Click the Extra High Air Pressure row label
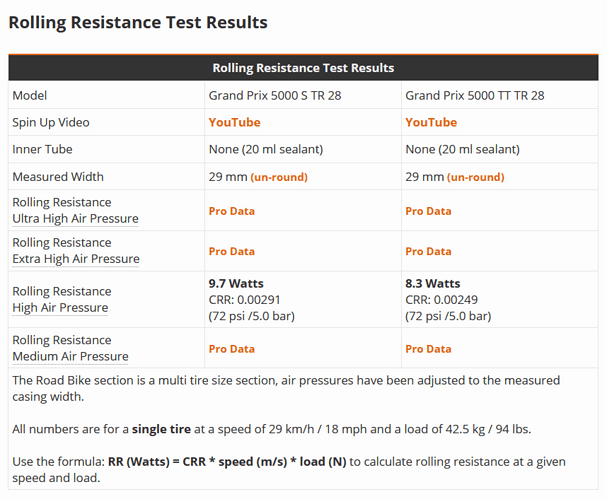This screenshot has height=499, width=607. coord(75,258)
